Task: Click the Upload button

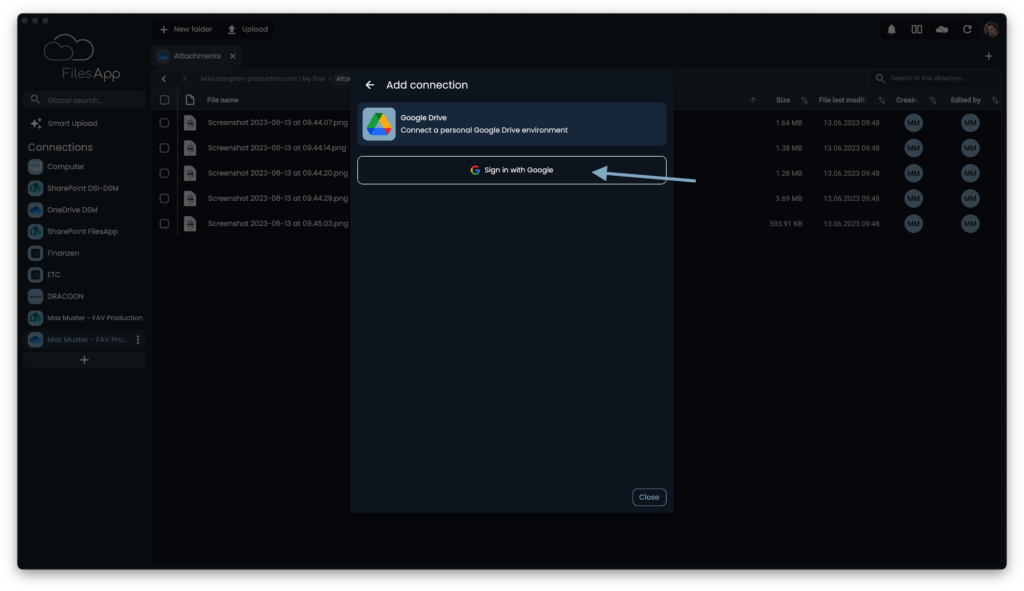Action: pyautogui.click(x=248, y=29)
